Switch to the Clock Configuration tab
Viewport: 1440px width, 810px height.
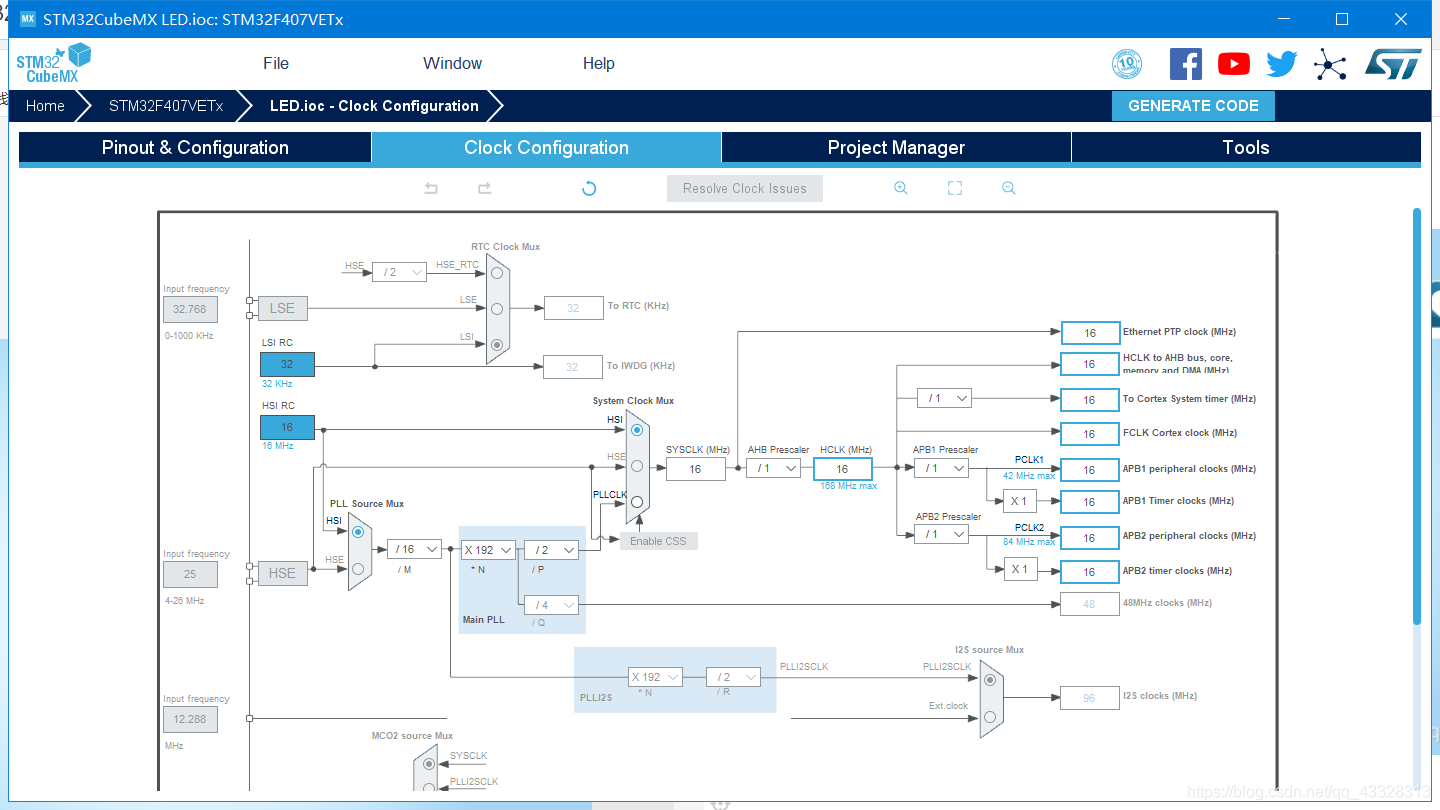click(546, 148)
